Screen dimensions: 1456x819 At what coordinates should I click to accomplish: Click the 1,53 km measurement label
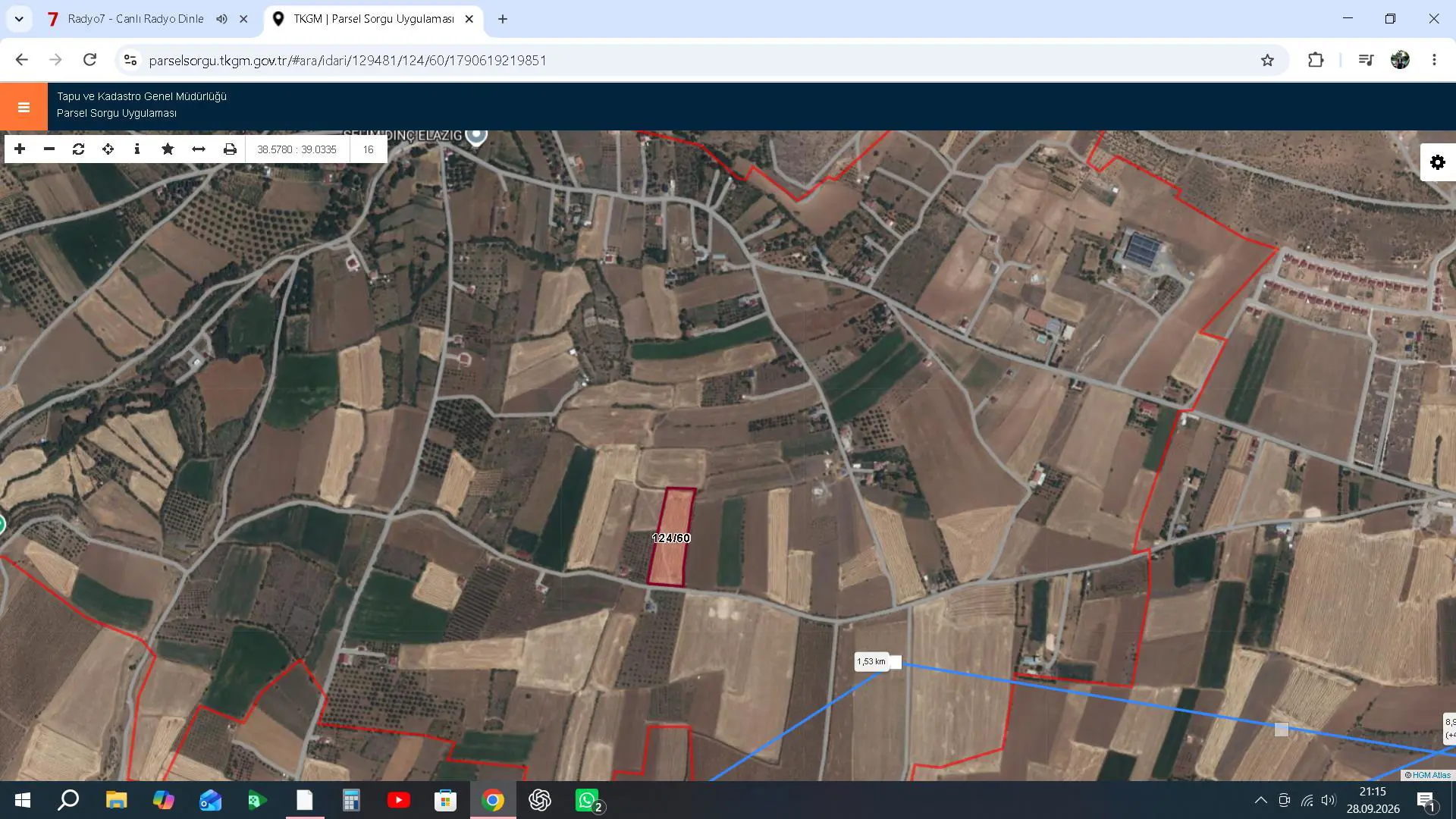pos(871,661)
